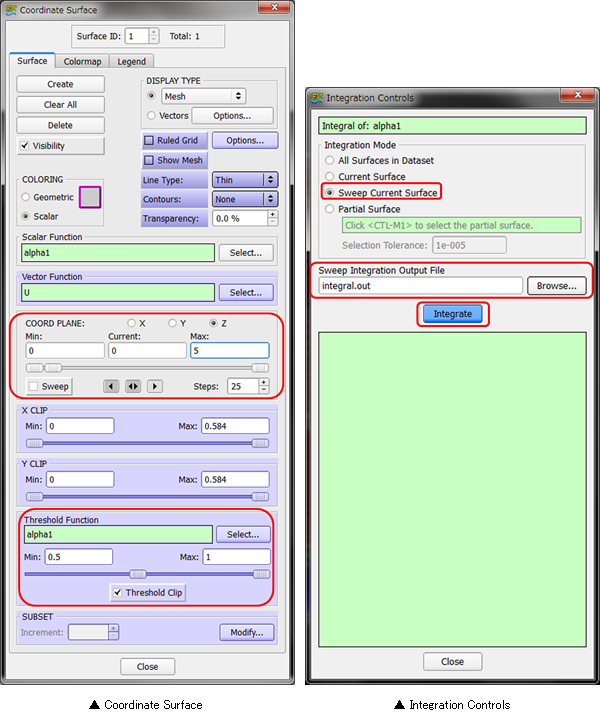This screenshot has height=720, width=600.
Task: Click the Coordinate Surface title bar icon
Action: click(12, 9)
